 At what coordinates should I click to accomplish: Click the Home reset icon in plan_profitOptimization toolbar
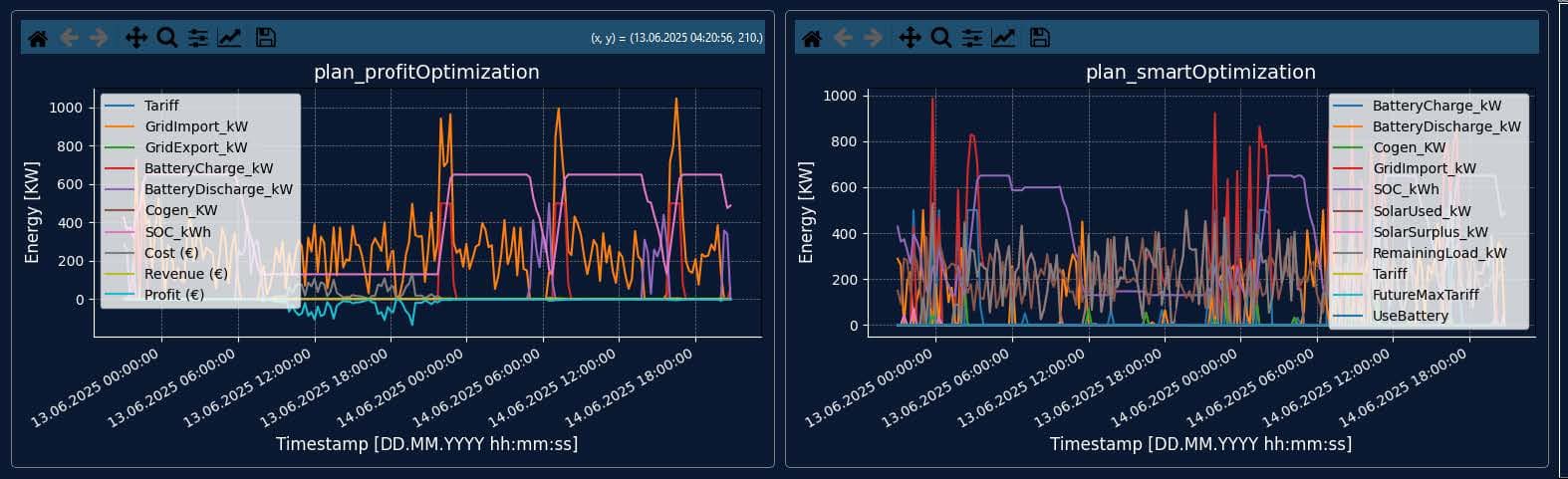tap(38, 38)
